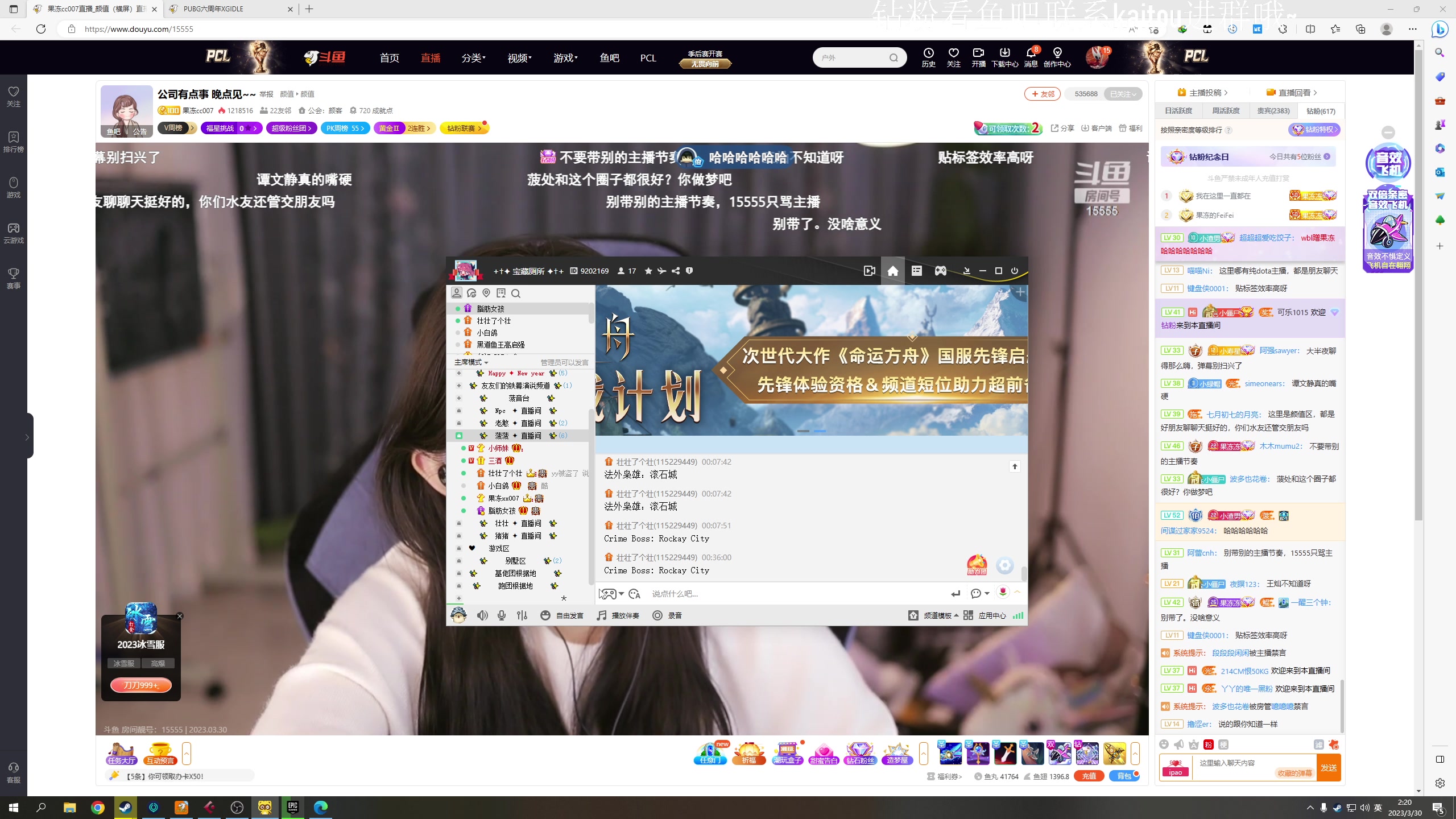Image resolution: width=1456 pixels, height=819 pixels.
Task: Expand the arrow right of 造梦屋
Action: point(924,754)
